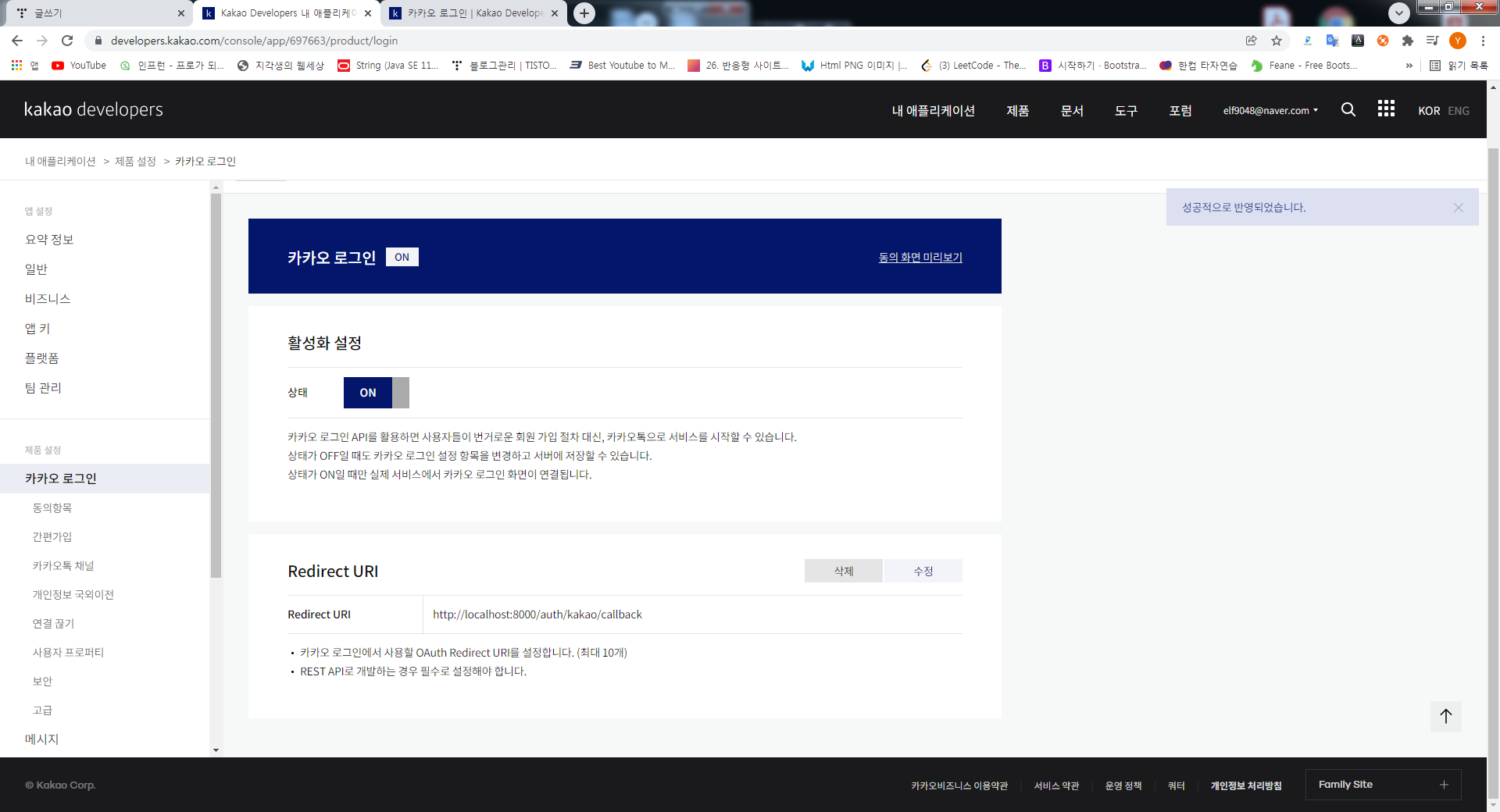Open the Apps shortcut in bookmarks bar
The height and width of the screenshot is (812, 1500).
pyautogui.click(x=24, y=66)
